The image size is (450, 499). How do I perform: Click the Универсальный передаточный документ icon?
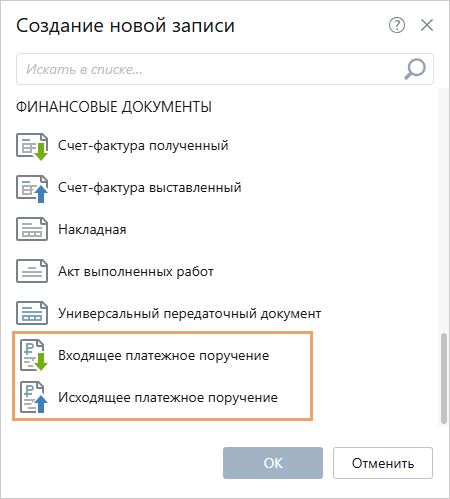click(x=32, y=313)
